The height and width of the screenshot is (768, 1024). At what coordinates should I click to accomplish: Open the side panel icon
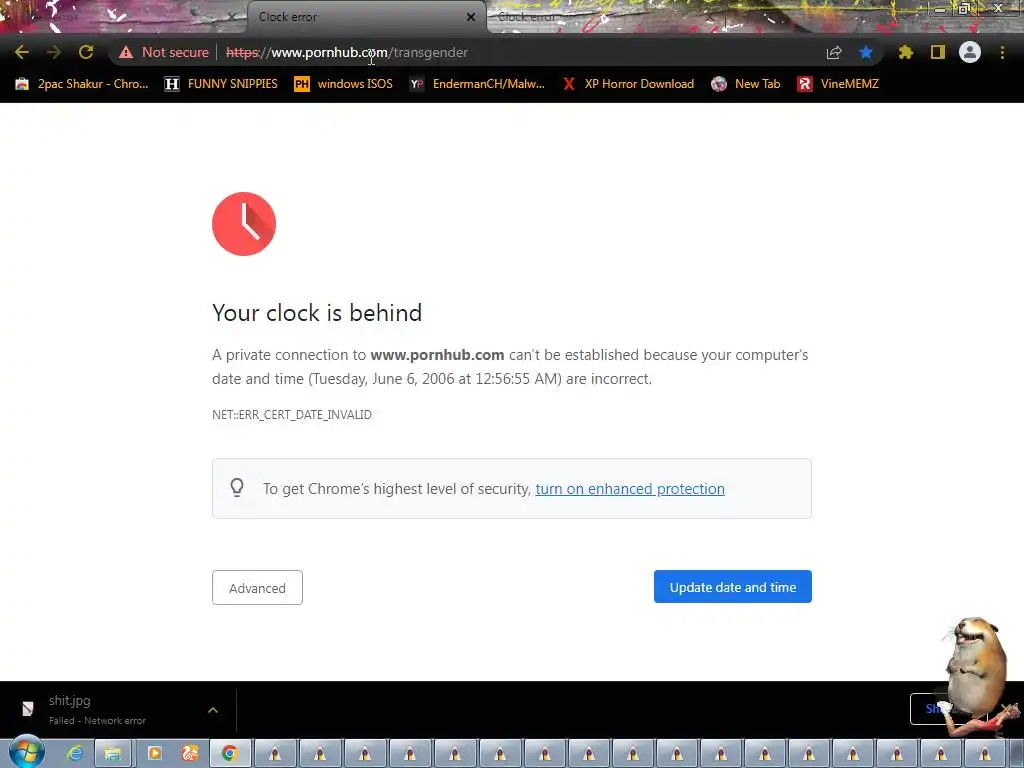click(938, 52)
